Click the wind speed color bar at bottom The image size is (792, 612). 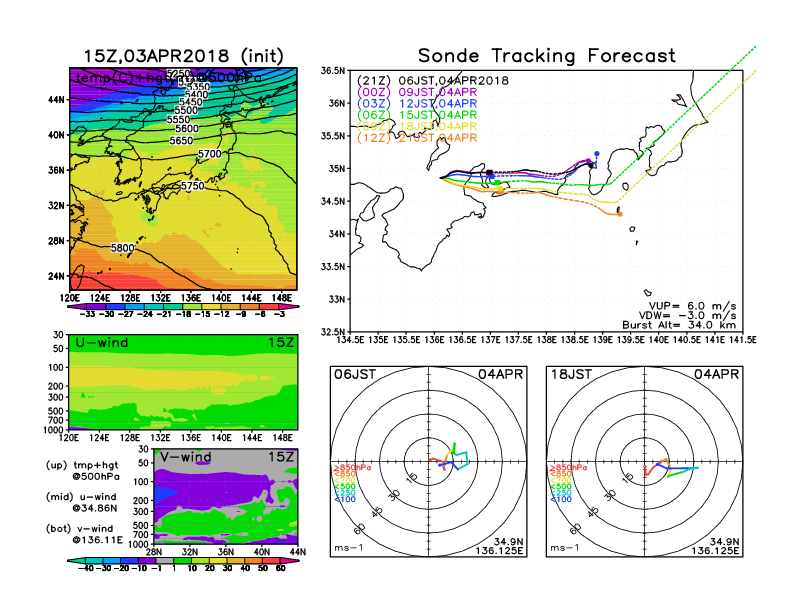(x=182, y=559)
